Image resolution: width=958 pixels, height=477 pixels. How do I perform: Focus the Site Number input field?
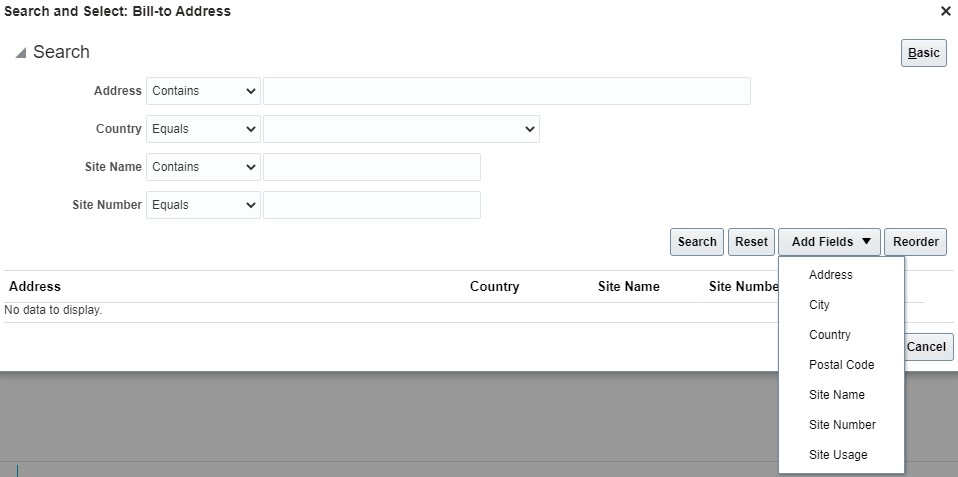tap(371, 205)
